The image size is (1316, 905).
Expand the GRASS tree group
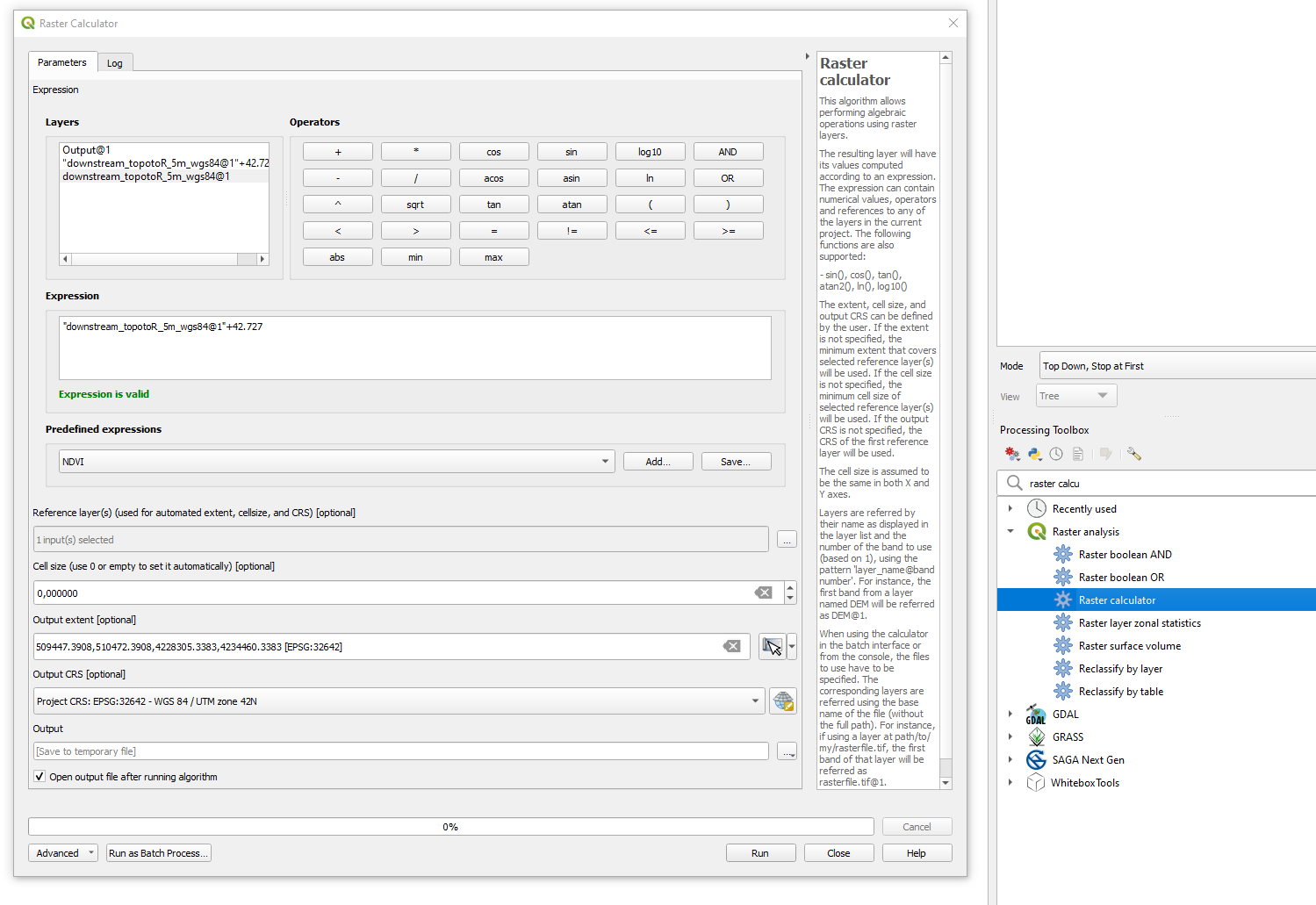coord(1010,736)
